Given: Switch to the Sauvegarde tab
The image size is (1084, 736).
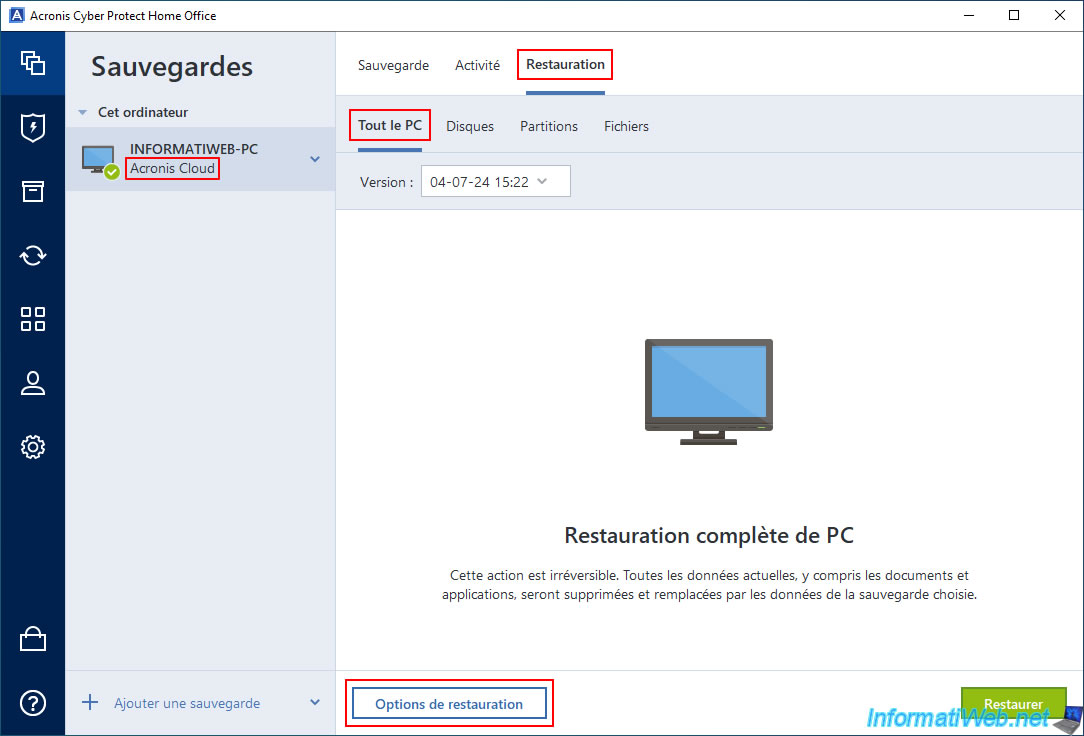Looking at the screenshot, I should 393,65.
